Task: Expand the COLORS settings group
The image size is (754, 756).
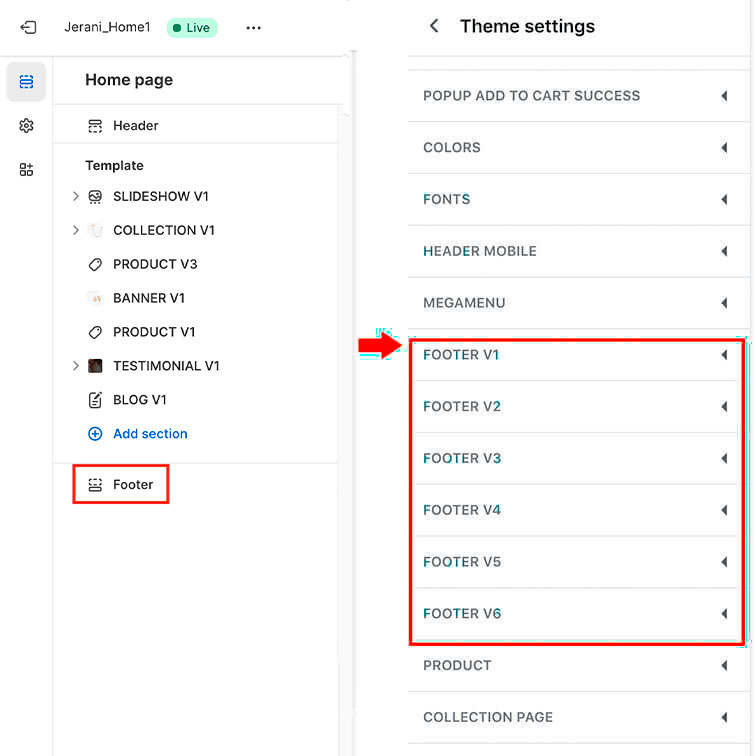Action: (x=575, y=148)
